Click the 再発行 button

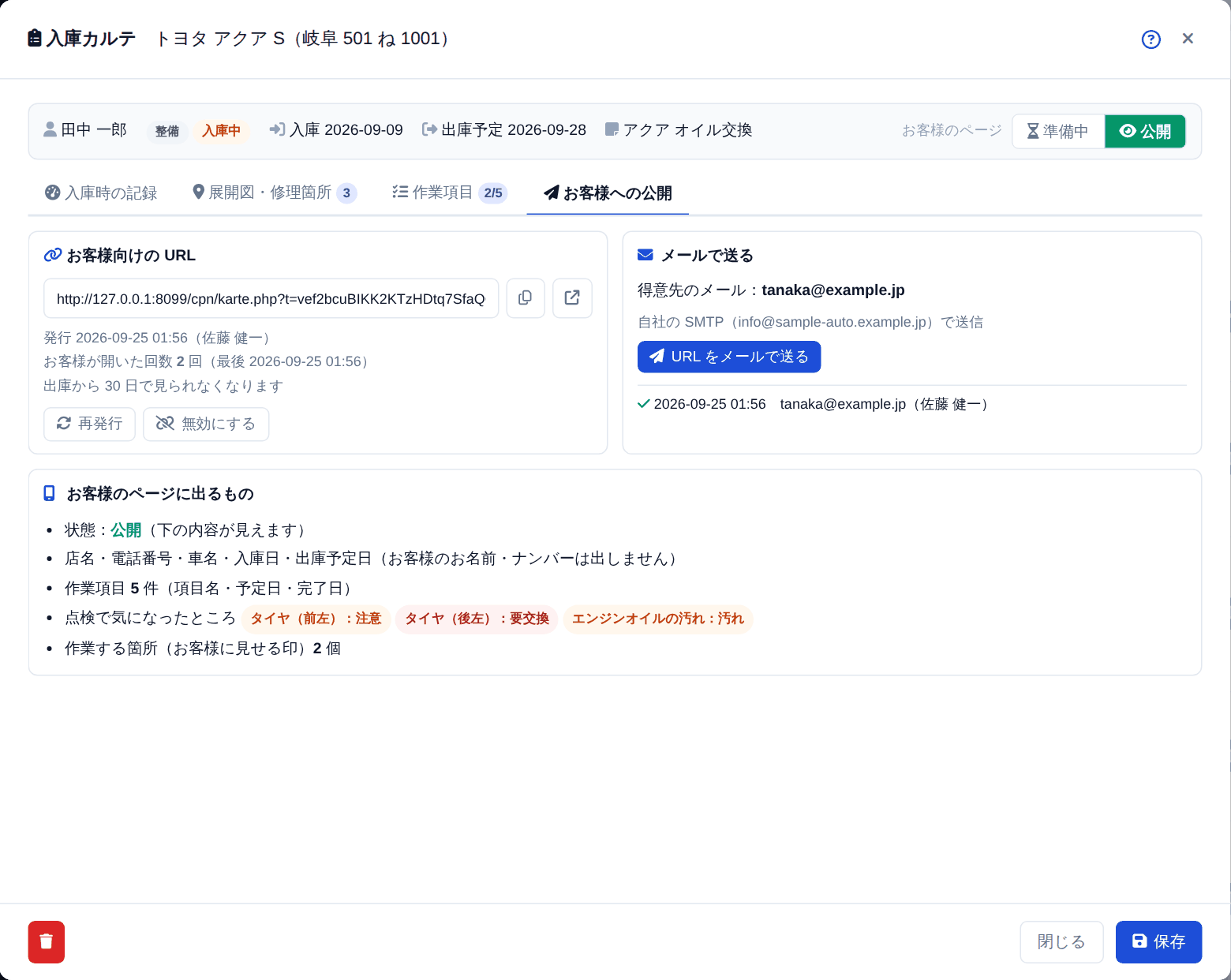point(90,424)
